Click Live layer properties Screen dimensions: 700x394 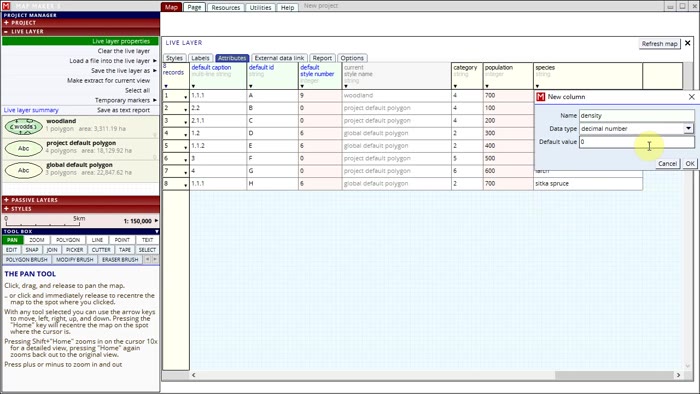80,41
